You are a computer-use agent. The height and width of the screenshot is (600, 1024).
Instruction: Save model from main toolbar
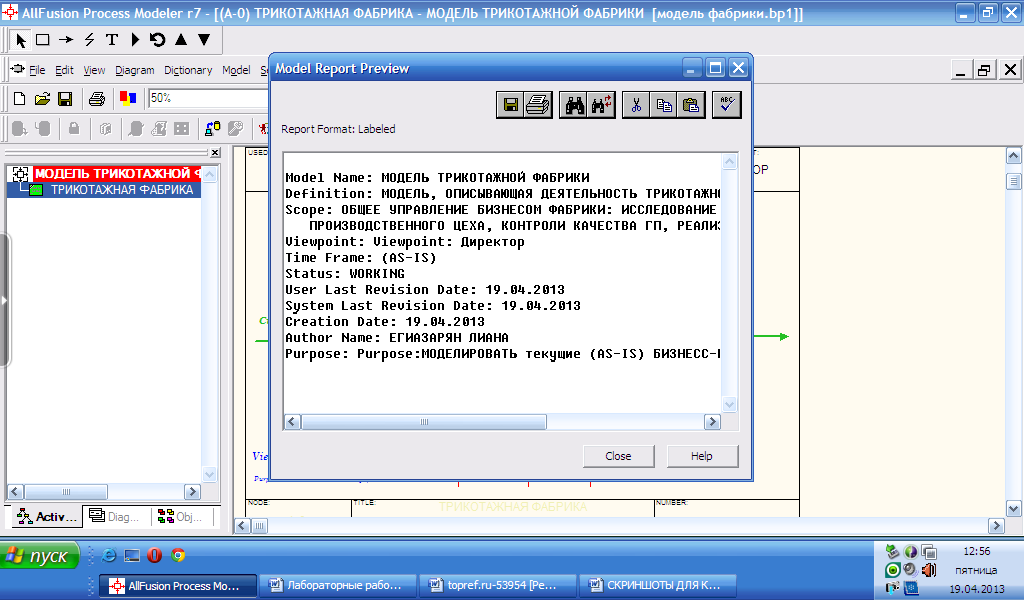point(65,99)
